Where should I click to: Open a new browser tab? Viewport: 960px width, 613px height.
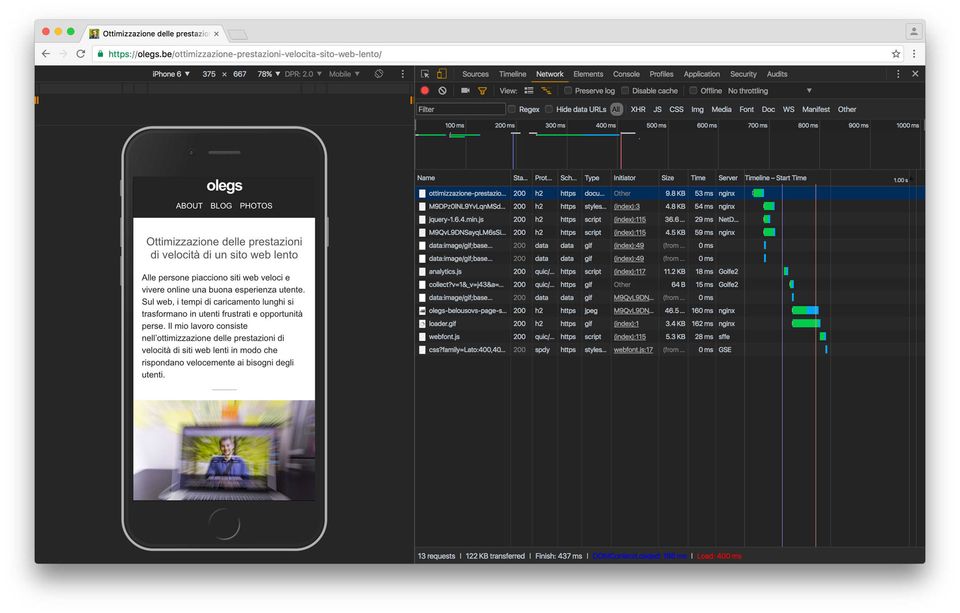(238, 34)
